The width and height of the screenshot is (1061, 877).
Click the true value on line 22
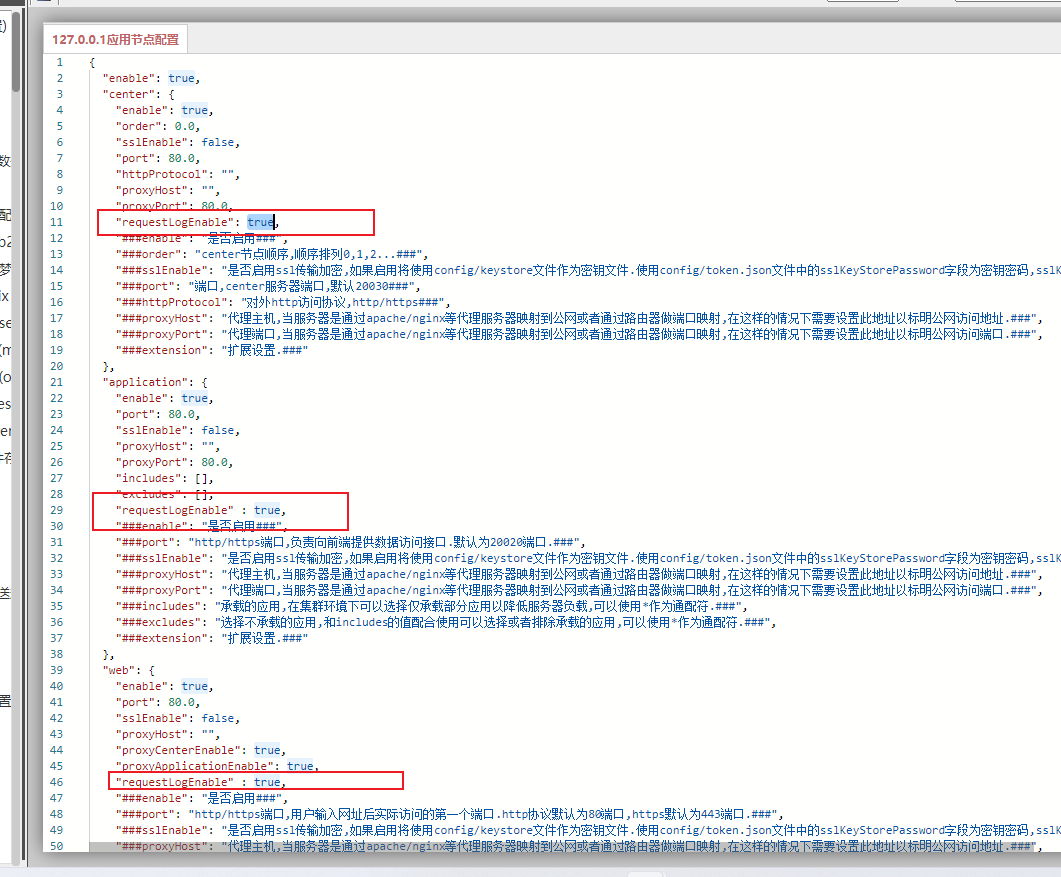(x=195, y=399)
